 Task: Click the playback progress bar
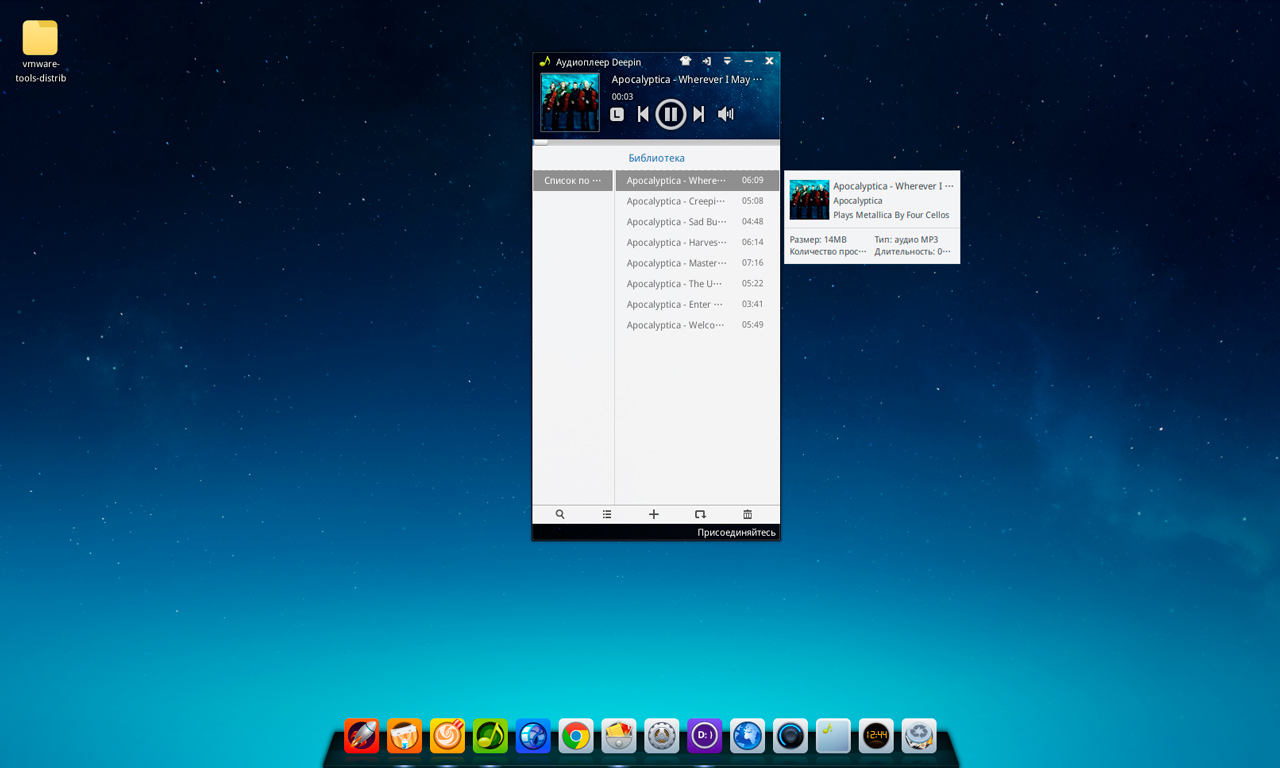pyautogui.click(x=656, y=141)
